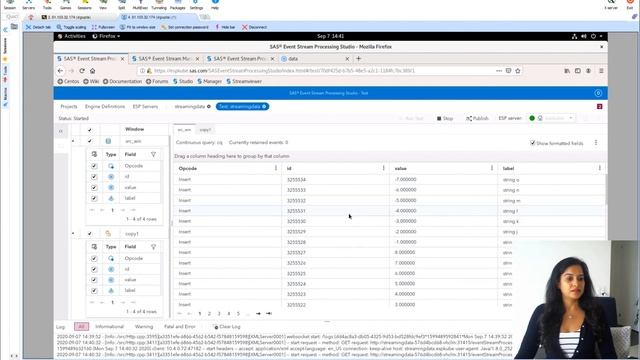Click filter icon in copy1 fields header
The width and height of the screenshot is (640, 360).
(x=153, y=247)
